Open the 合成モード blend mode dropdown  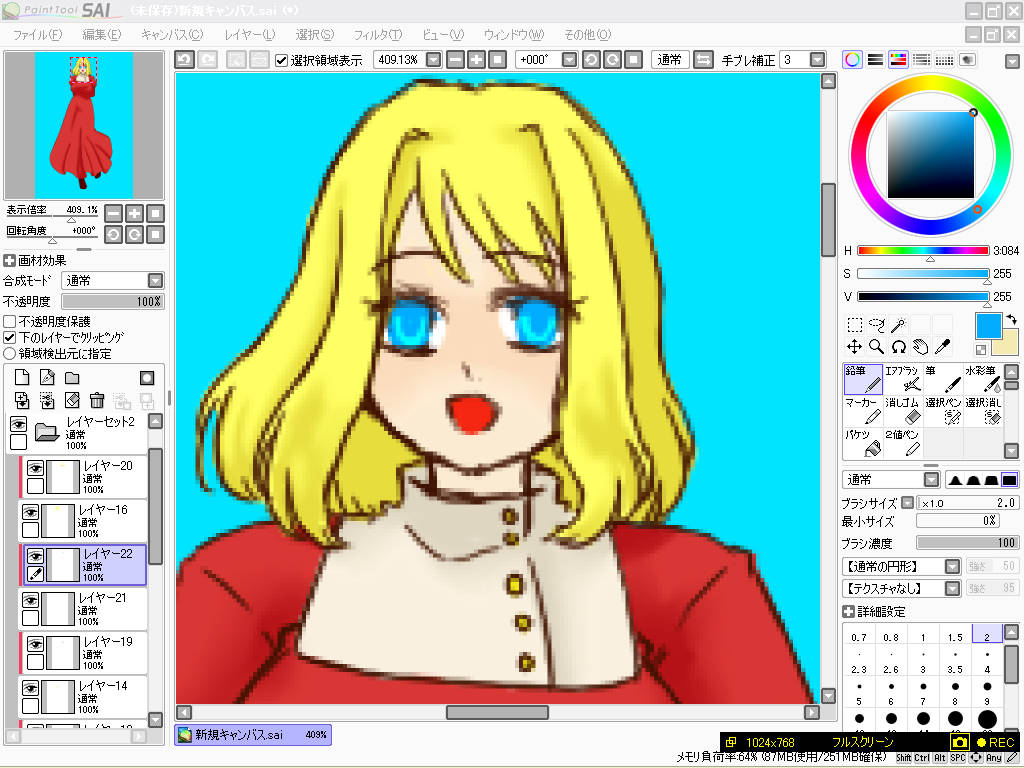tap(155, 281)
